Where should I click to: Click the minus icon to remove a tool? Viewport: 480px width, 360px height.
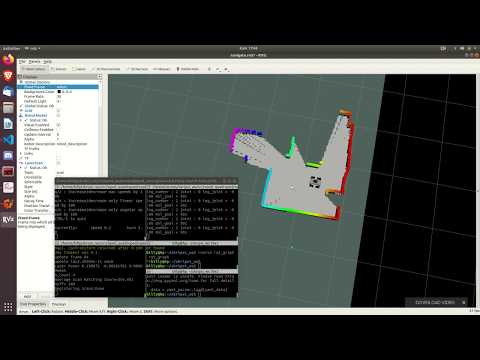tap(218, 69)
